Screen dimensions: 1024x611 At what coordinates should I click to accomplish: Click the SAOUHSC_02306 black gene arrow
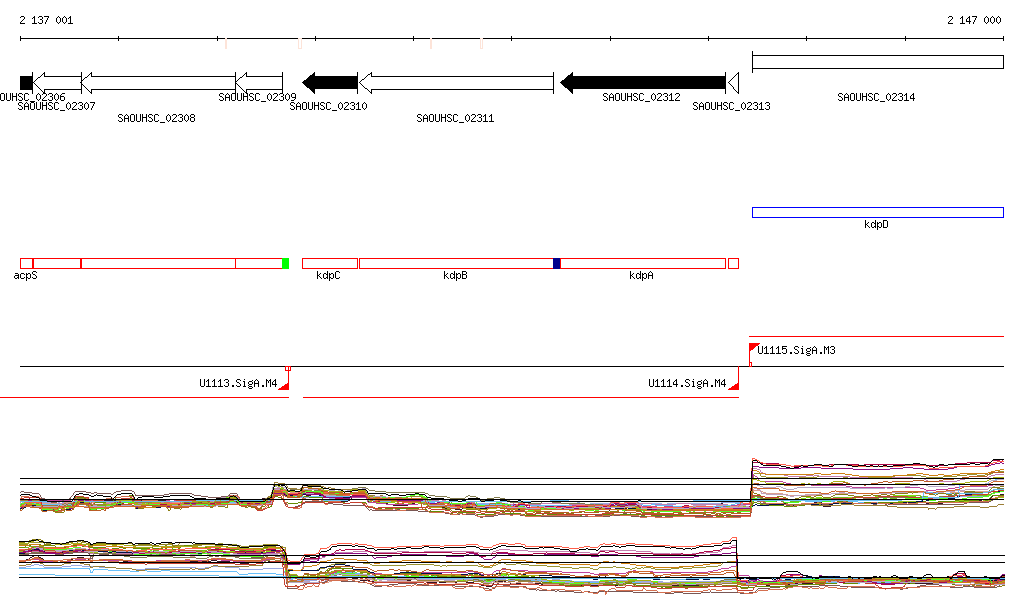click(x=26, y=83)
